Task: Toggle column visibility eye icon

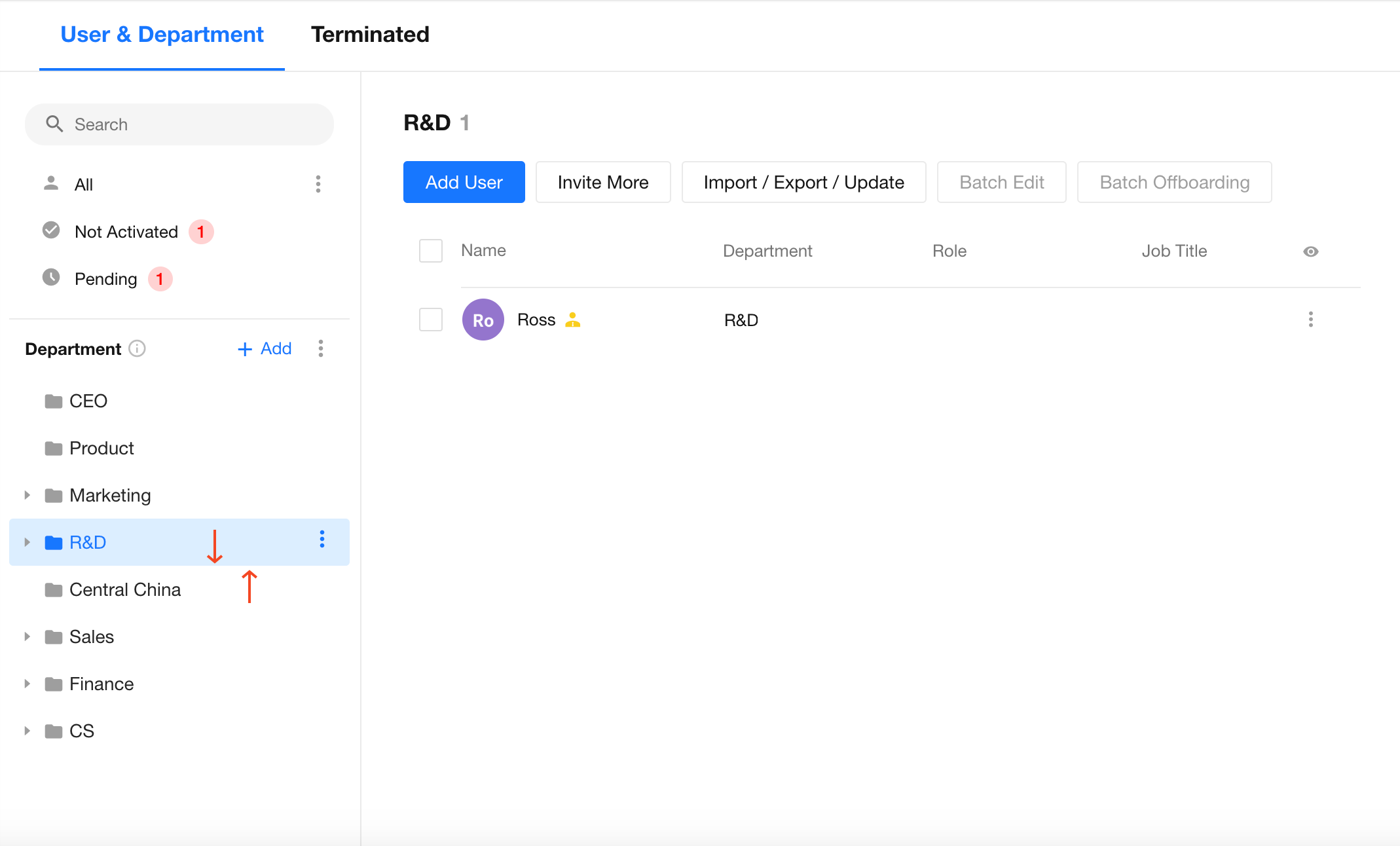Action: [x=1310, y=251]
